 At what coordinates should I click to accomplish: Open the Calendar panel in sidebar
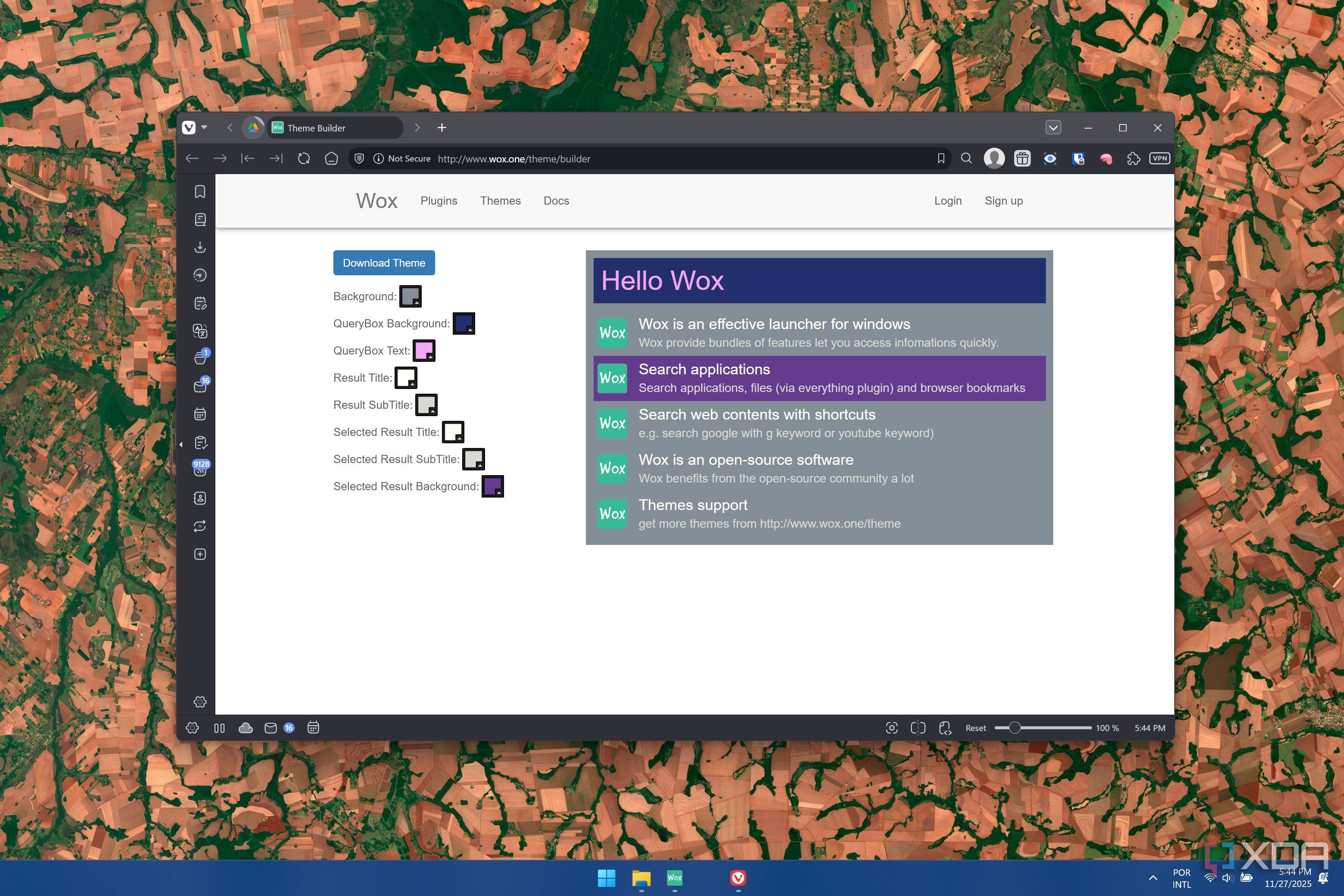[200, 414]
